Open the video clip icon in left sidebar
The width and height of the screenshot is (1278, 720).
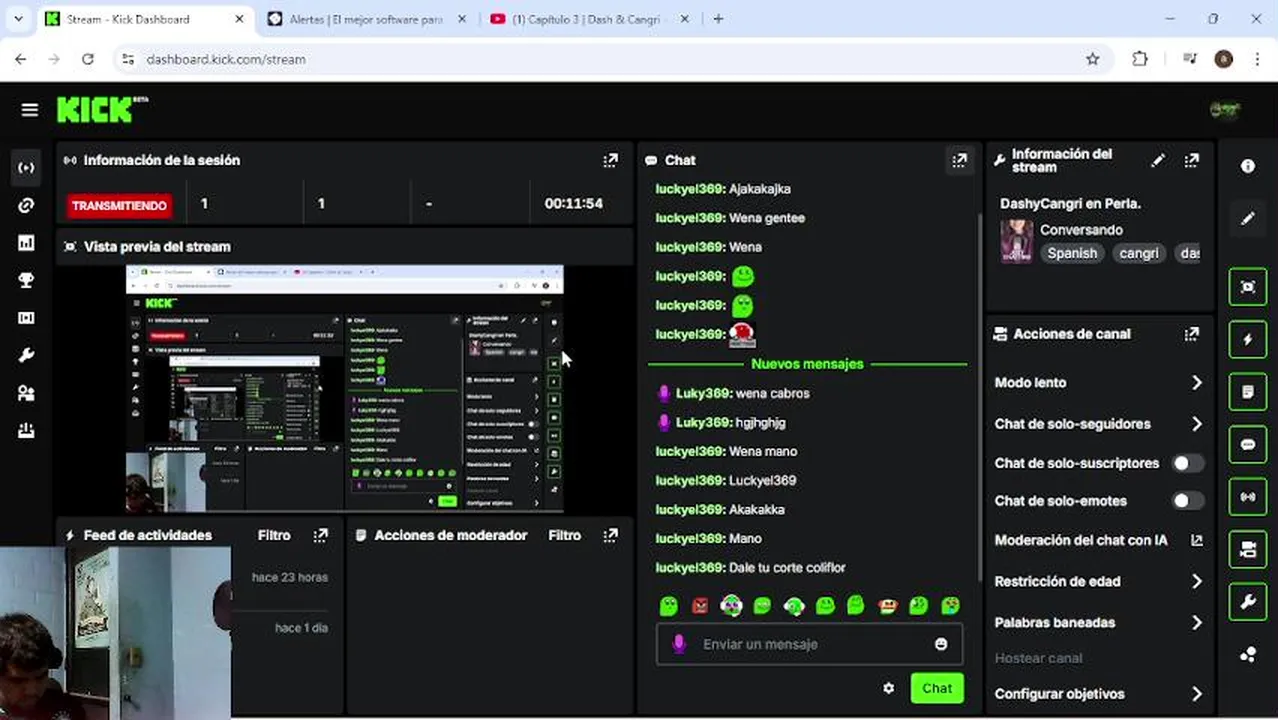26,318
